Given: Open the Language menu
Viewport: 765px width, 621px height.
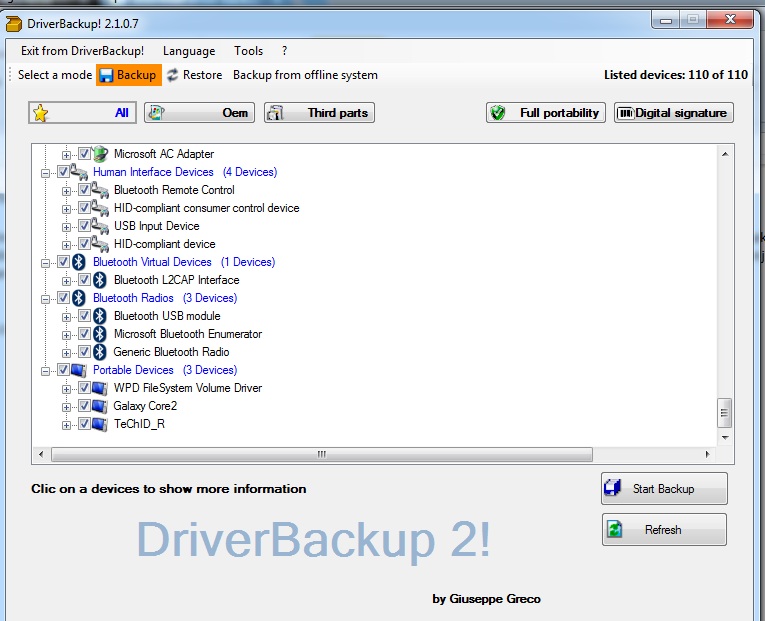Looking at the screenshot, I should pyautogui.click(x=189, y=51).
